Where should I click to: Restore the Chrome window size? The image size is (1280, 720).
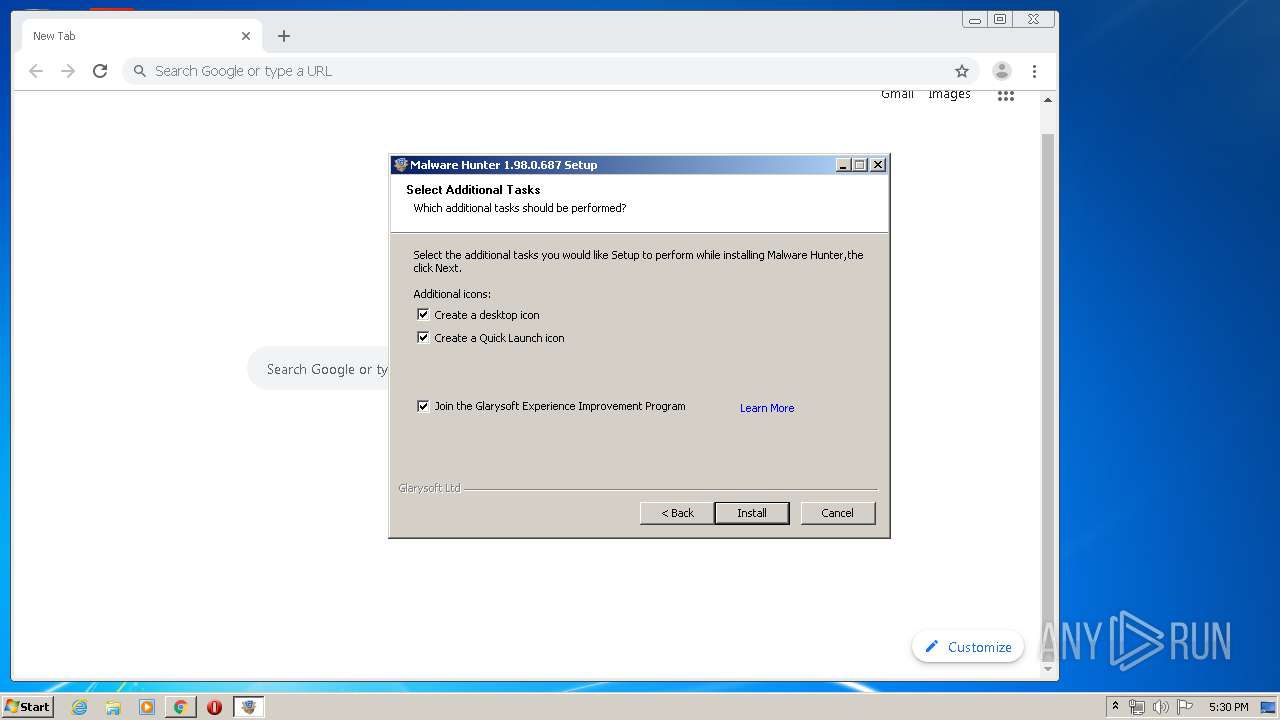coord(1000,19)
